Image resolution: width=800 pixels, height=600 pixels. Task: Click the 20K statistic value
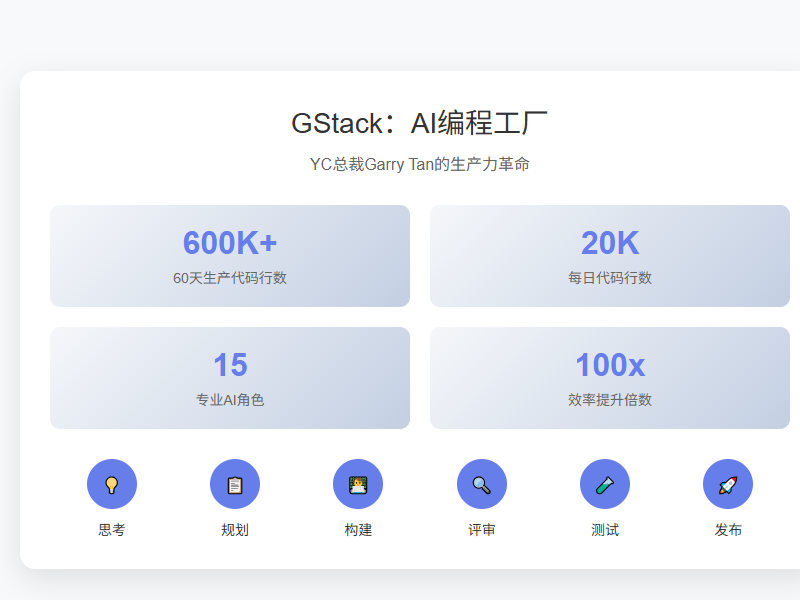pyautogui.click(x=610, y=242)
